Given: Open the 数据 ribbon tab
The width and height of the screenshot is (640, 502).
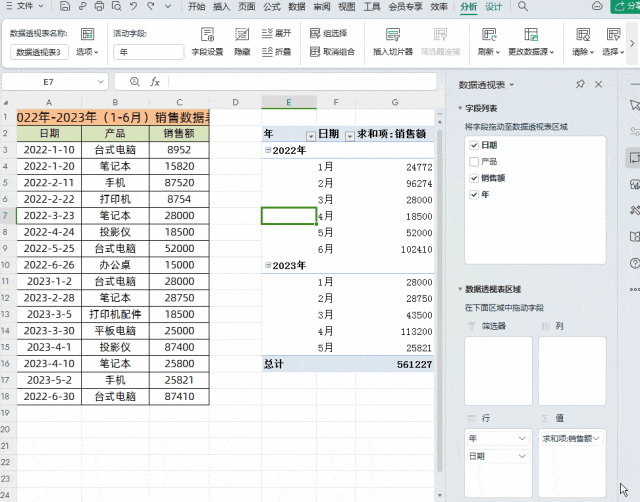Looking at the screenshot, I should (297, 7).
